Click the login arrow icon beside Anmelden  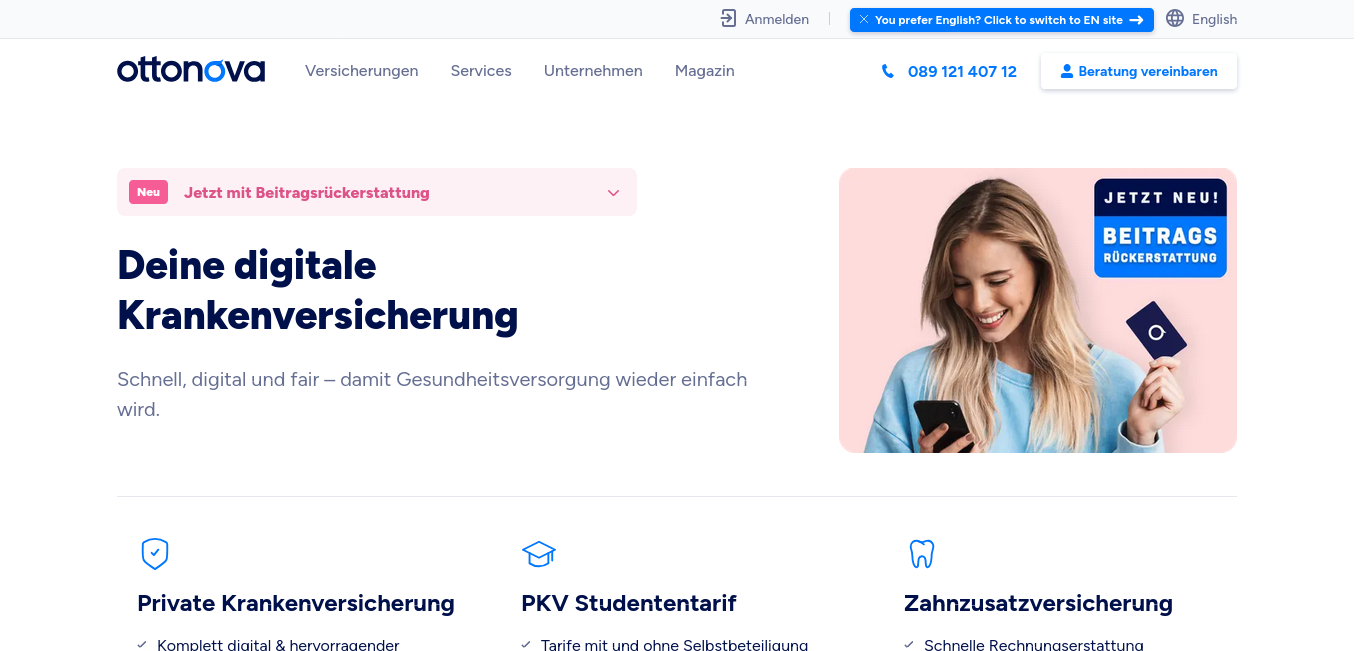click(728, 19)
